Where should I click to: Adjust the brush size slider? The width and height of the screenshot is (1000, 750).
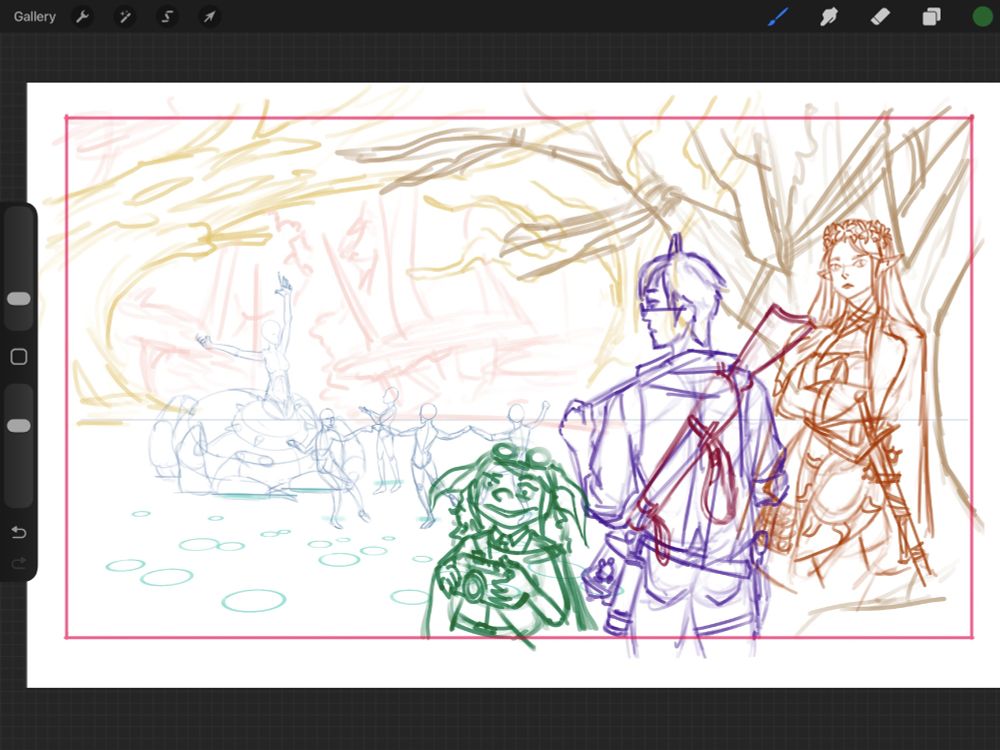point(18,298)
